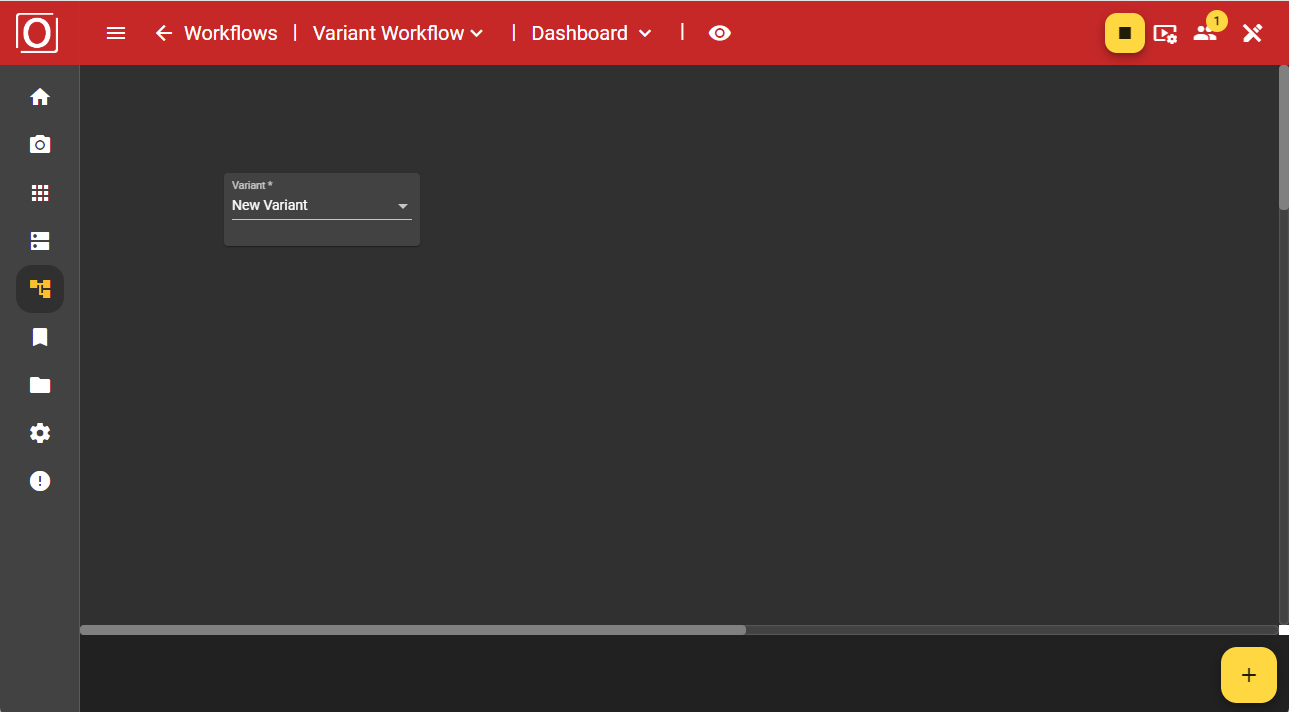Open the Home section in the sidebar
Image resolution: width=1289 pixels, height=712 pixels.
point(40,96)
